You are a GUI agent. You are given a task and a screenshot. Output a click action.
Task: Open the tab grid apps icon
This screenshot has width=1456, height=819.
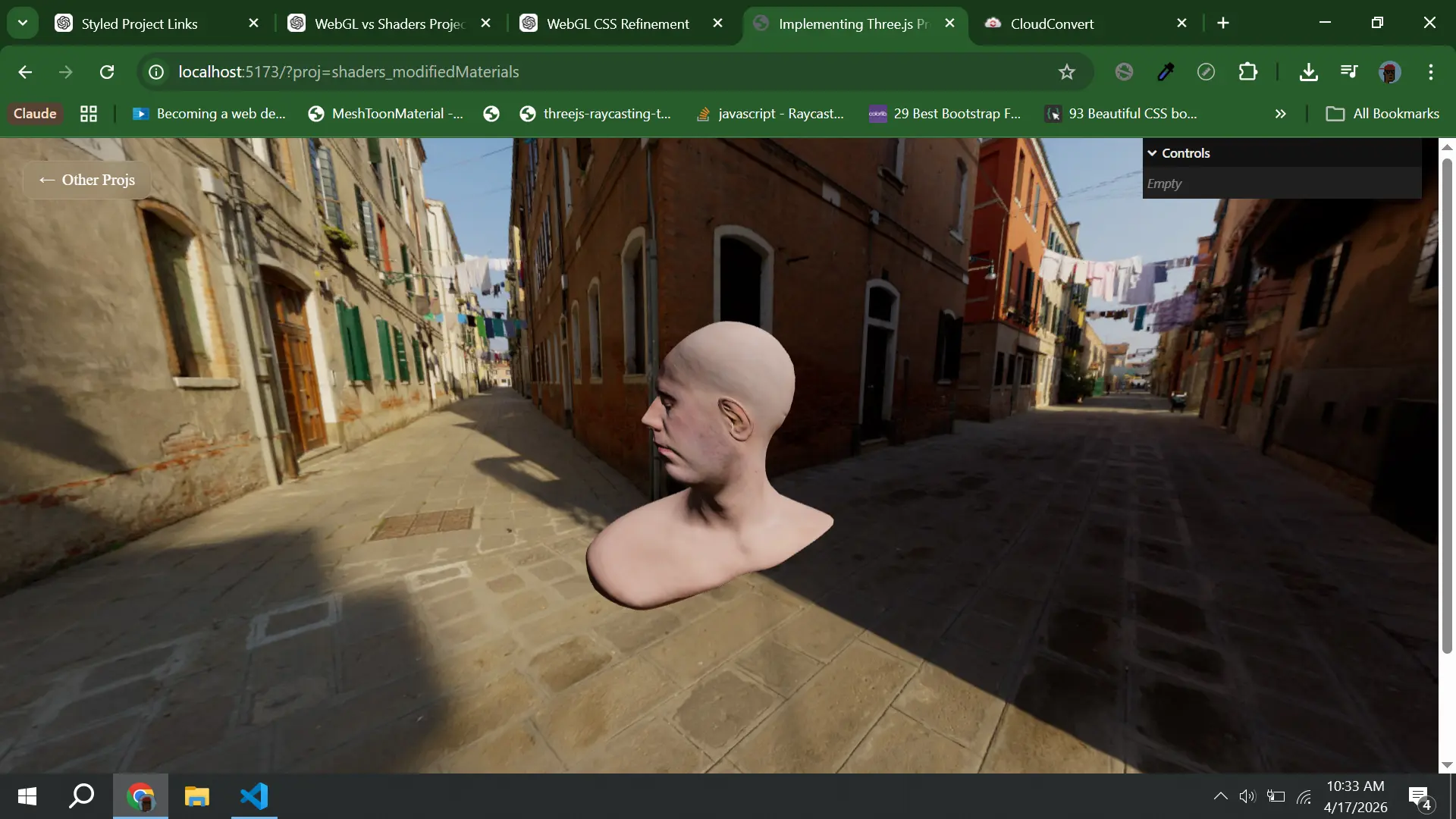(x=89, y=114)
